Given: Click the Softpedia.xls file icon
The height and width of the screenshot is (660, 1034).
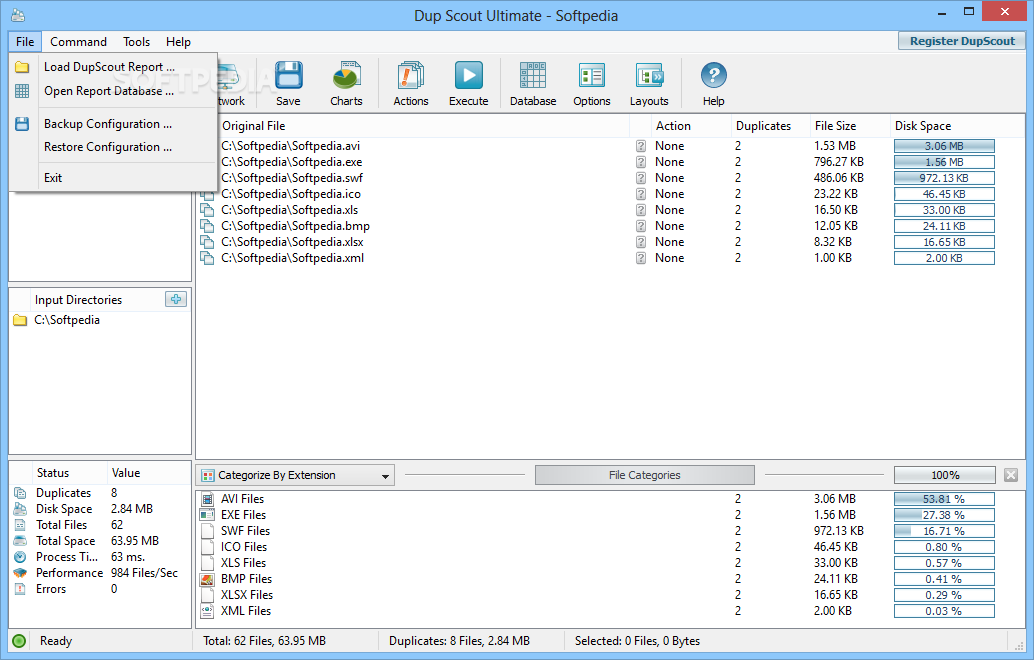Looking at the screenshot, I should pos(207,210).
